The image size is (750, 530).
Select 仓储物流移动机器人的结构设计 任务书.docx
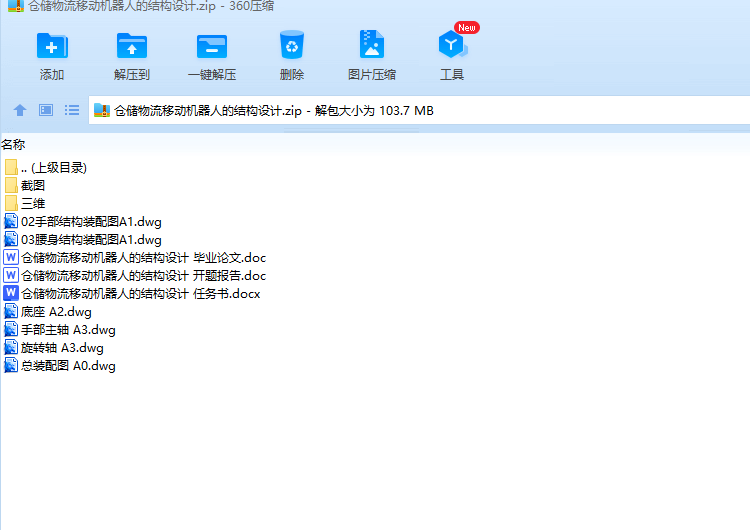(141, 293)
